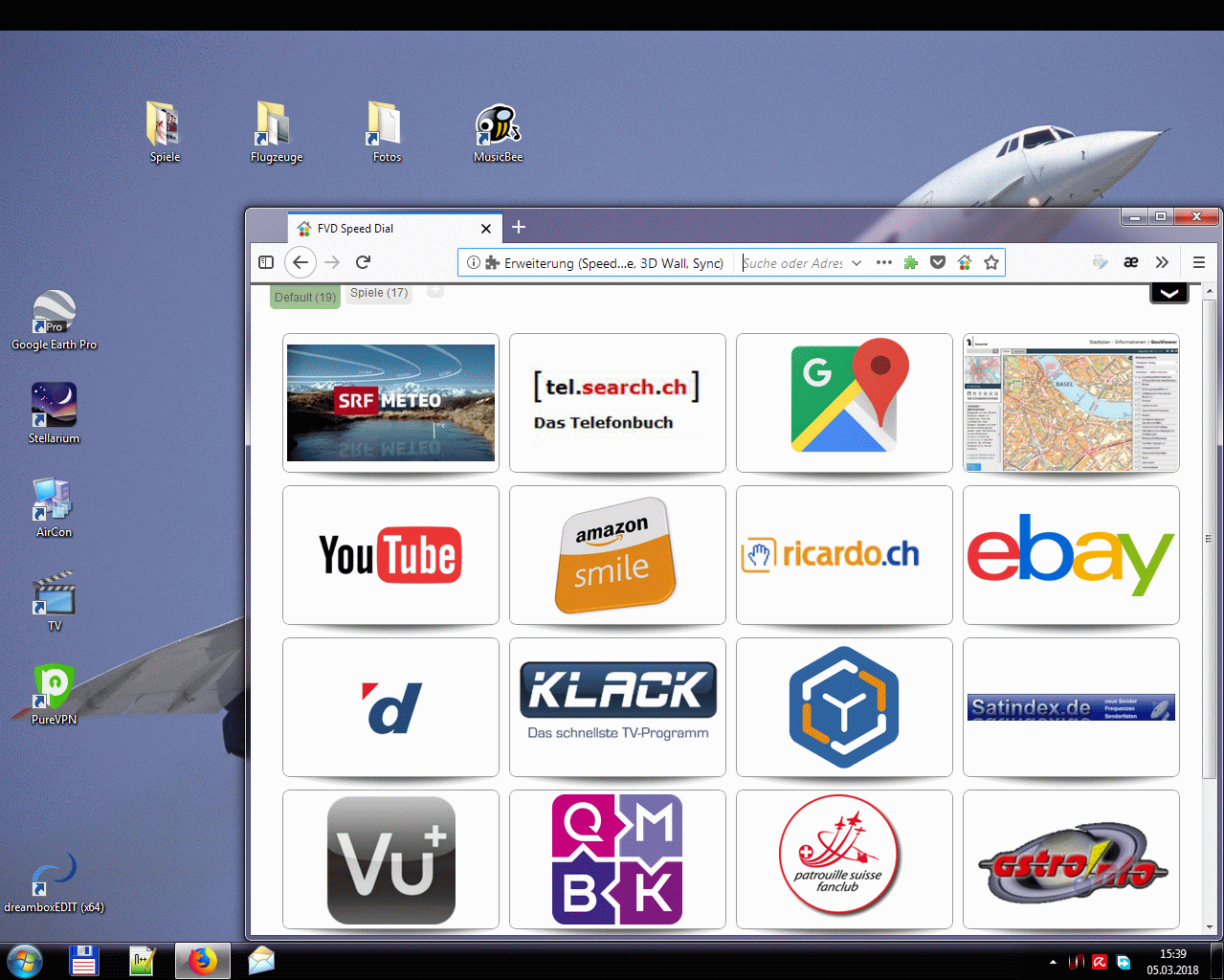Open the Fotos desktop folder
The width and height of the screenshot is (1224, 980).
[387, 133]
